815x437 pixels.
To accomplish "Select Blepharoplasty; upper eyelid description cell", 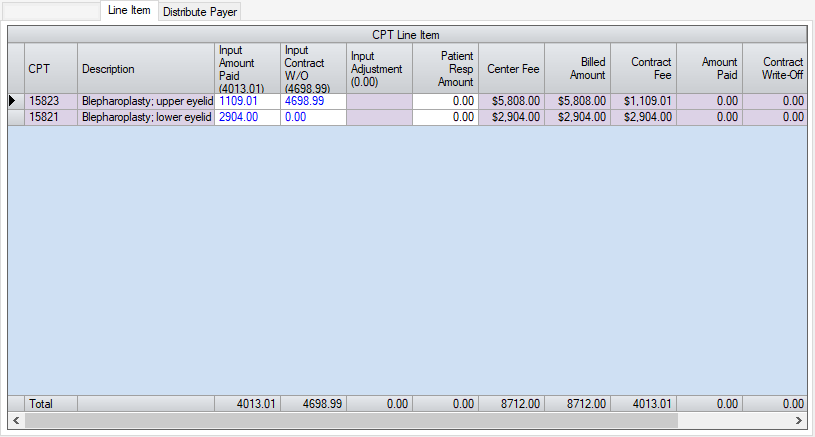I will (145, 101).
